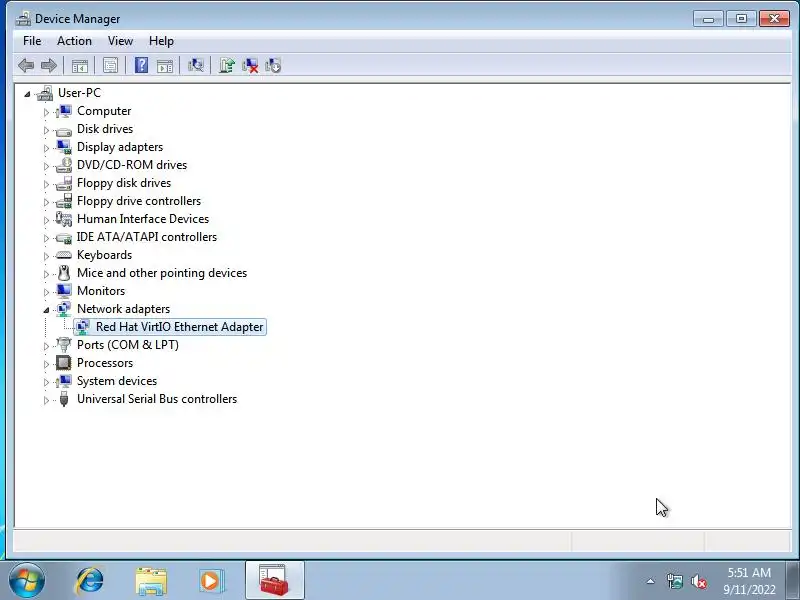Click the Device Manager taskbar button
Screen dimensions: 800x600
pos(274,581)
